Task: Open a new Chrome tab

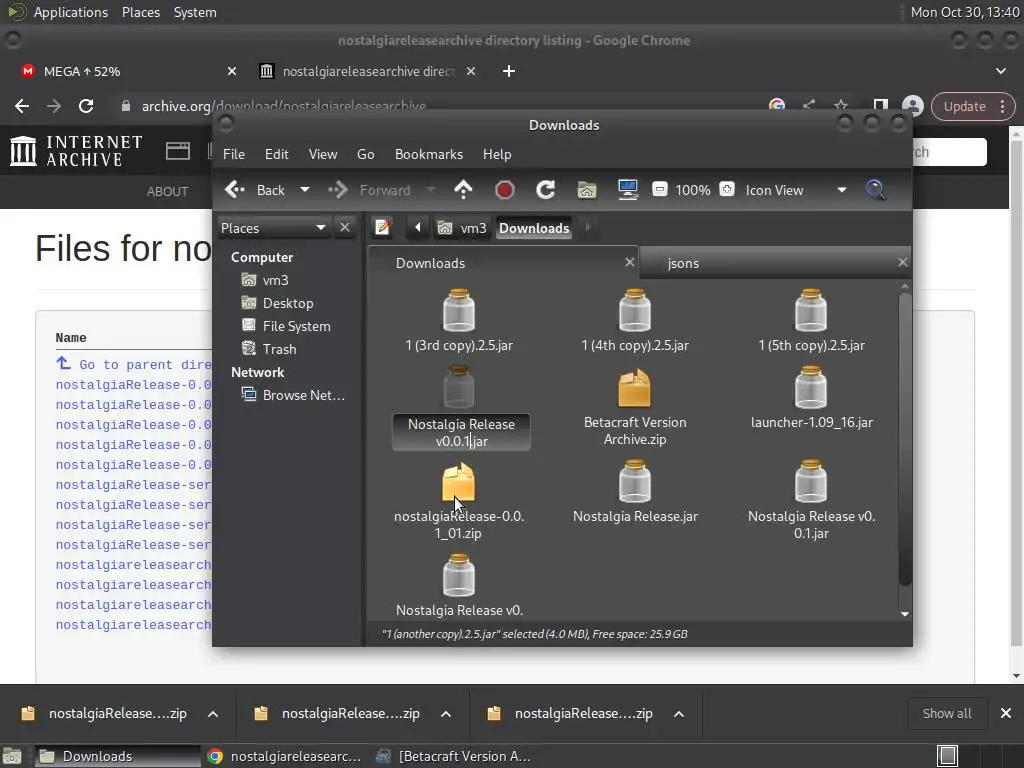Action: (x=509, y=71)
